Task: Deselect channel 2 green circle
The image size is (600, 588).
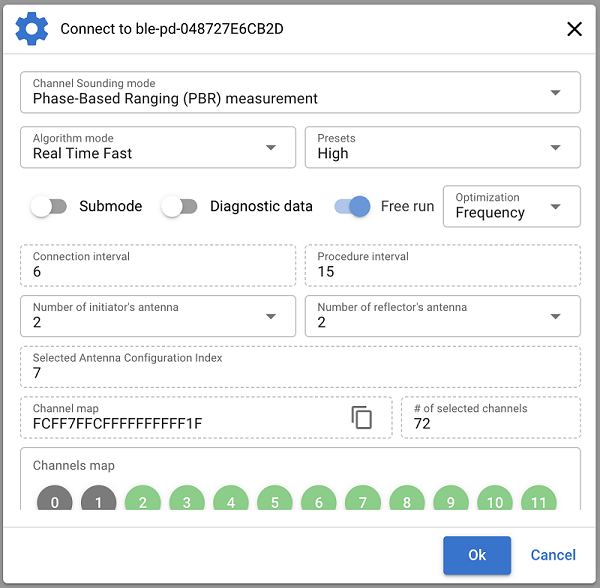Action: pyautogui.click(x=143, y=501)
